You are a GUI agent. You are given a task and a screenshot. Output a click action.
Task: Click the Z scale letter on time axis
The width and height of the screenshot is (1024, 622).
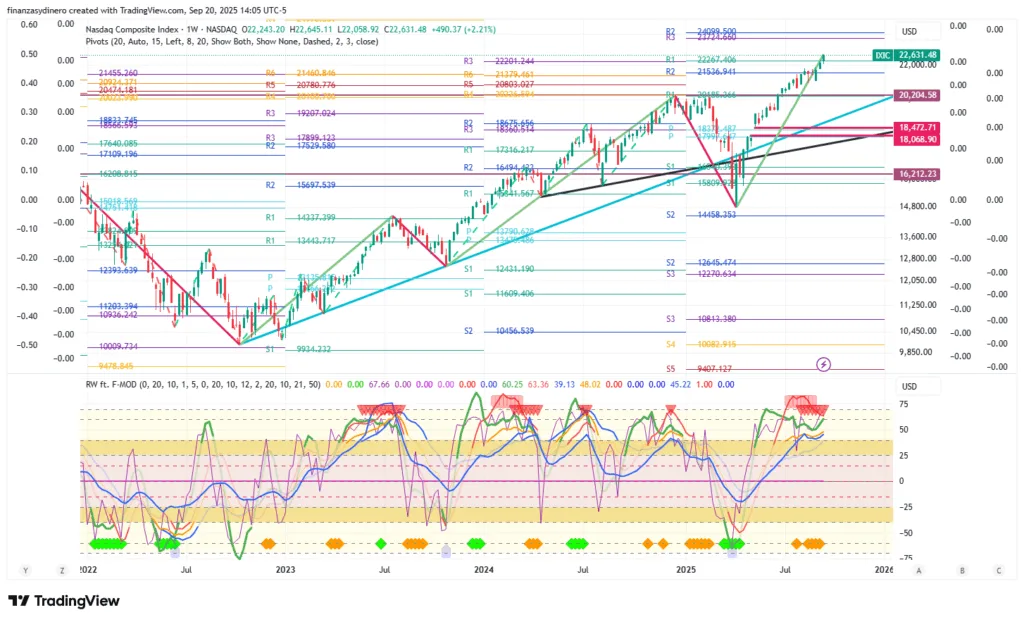coord(62,570)
